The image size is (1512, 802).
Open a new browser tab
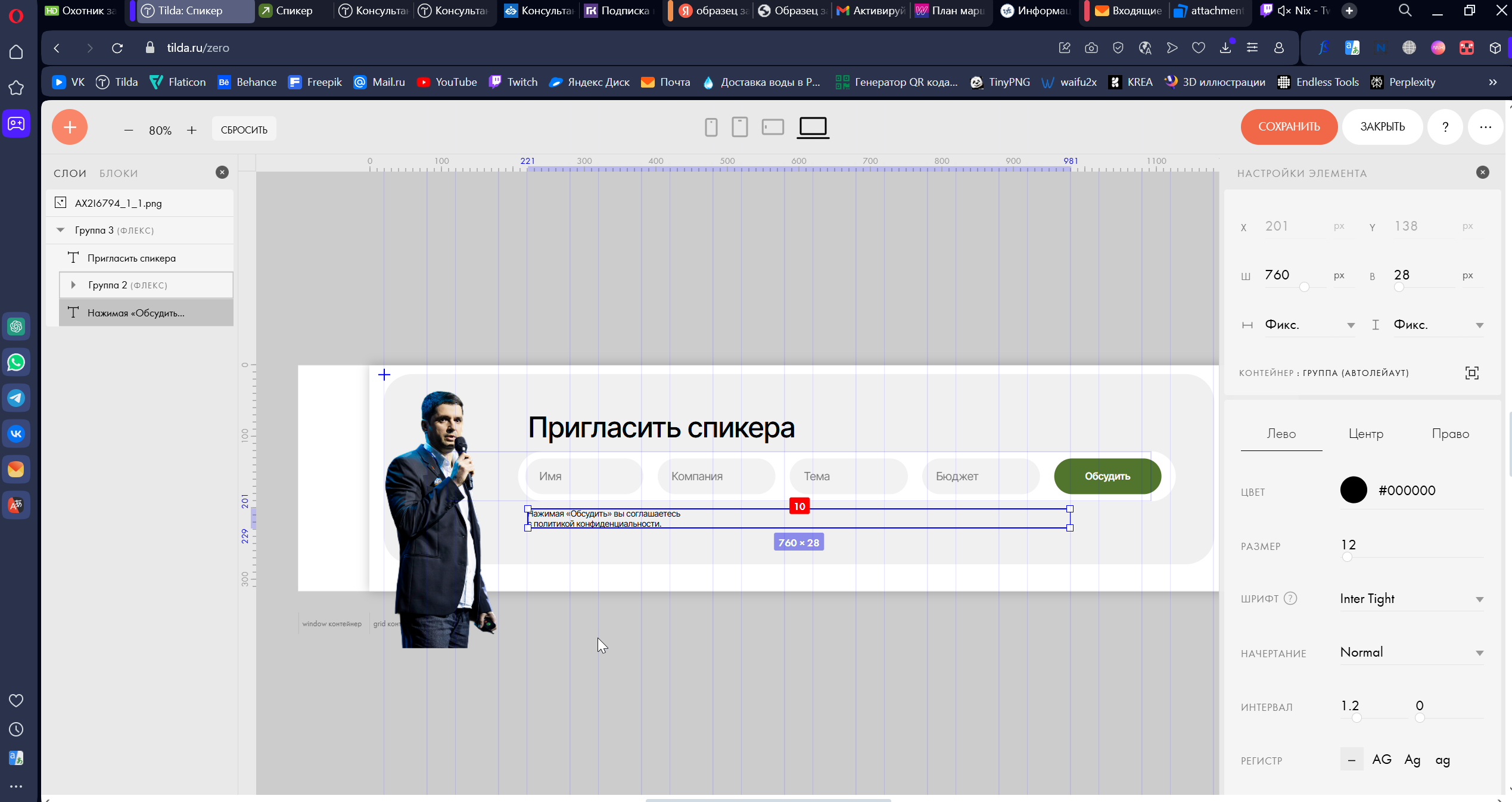pos(1349,11)
